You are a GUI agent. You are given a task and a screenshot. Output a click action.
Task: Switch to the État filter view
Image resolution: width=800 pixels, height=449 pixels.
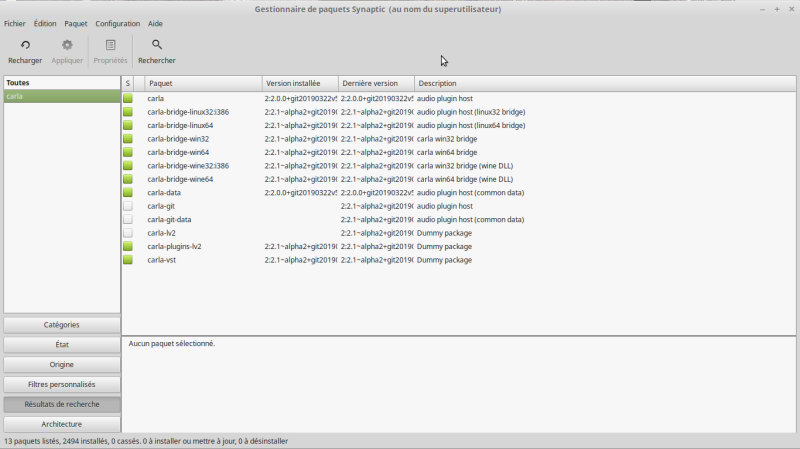pyautogui.click(x=62, y=345)
